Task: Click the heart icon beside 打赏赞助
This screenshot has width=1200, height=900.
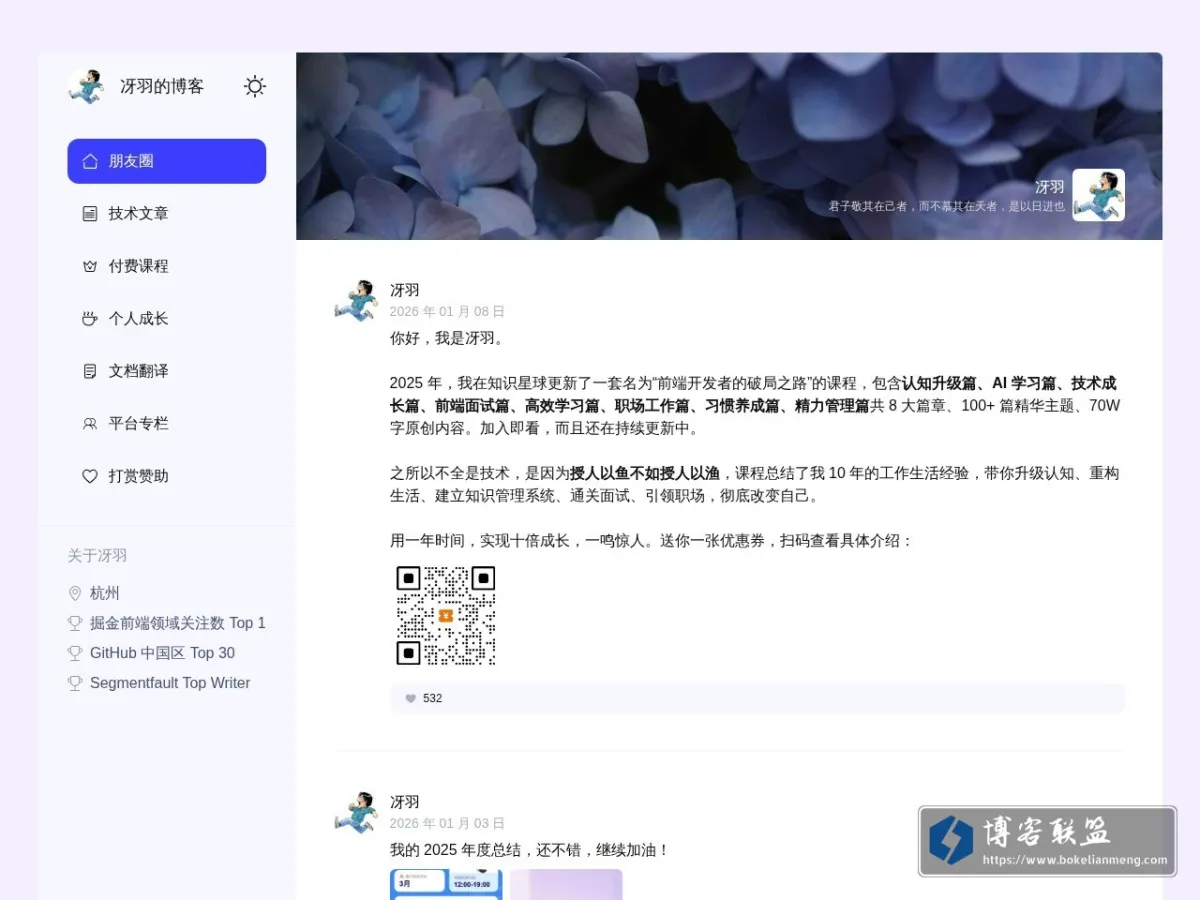Action: pos(90,476)
